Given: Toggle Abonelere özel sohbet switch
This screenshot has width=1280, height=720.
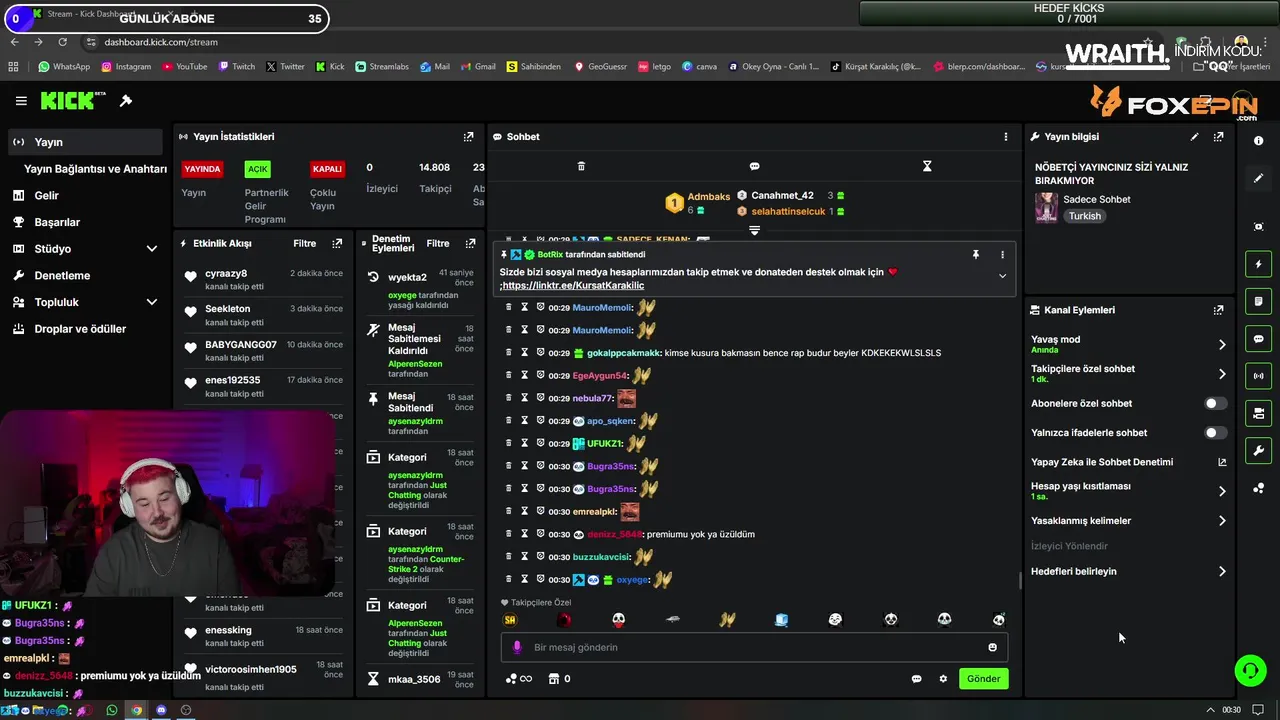Looking at the screenshot, I should tap(1215, 404).
